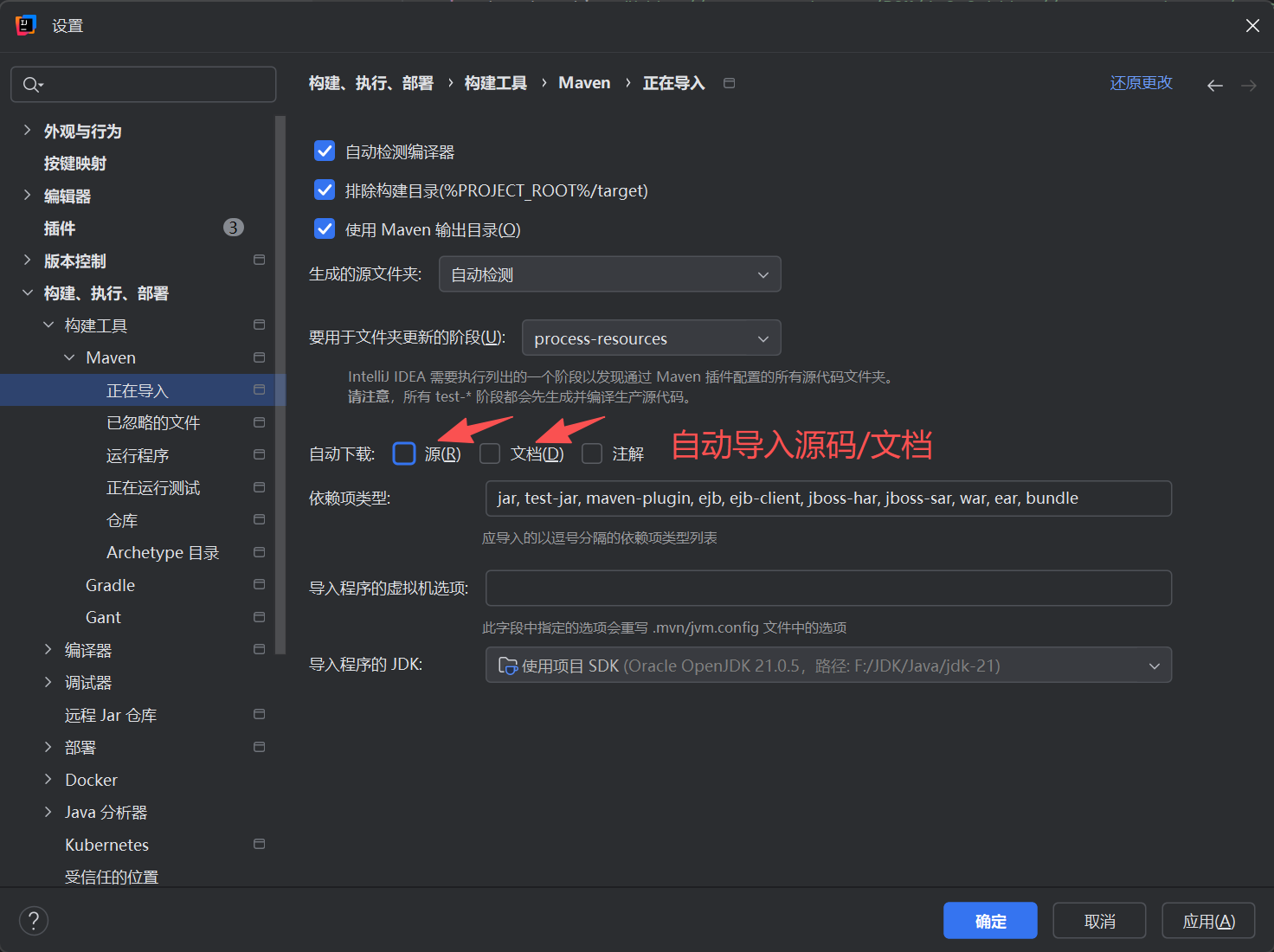Close the settings dialog with X

tap(1252, 26)
